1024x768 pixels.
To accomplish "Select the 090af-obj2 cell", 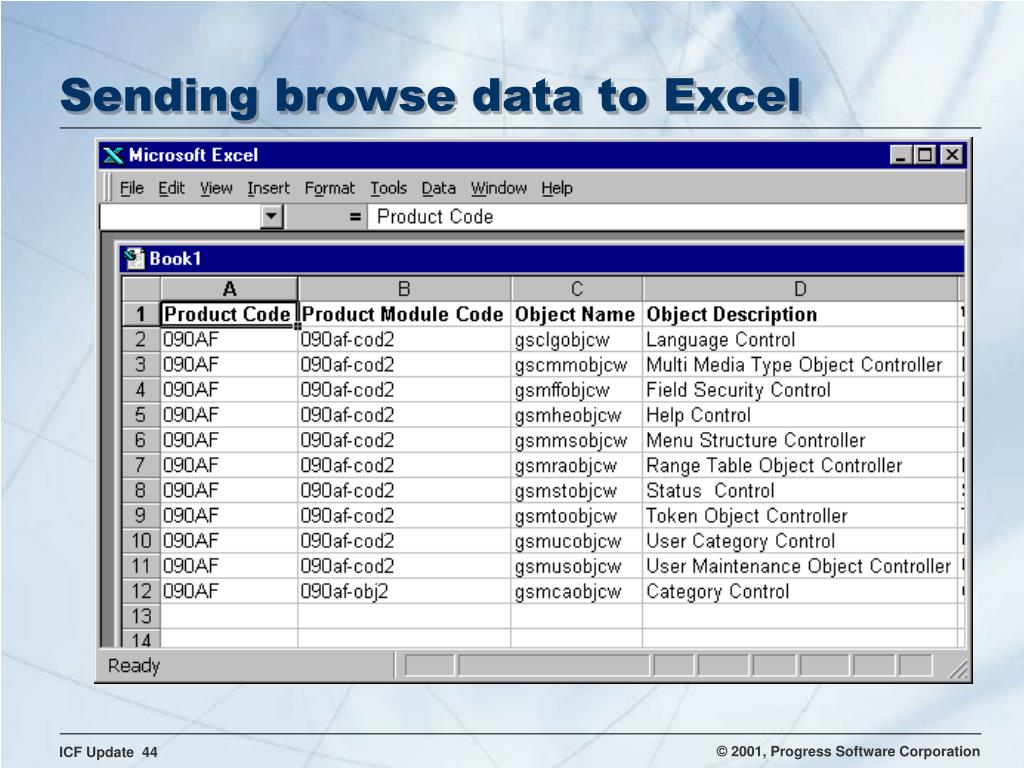I will 404,591.
